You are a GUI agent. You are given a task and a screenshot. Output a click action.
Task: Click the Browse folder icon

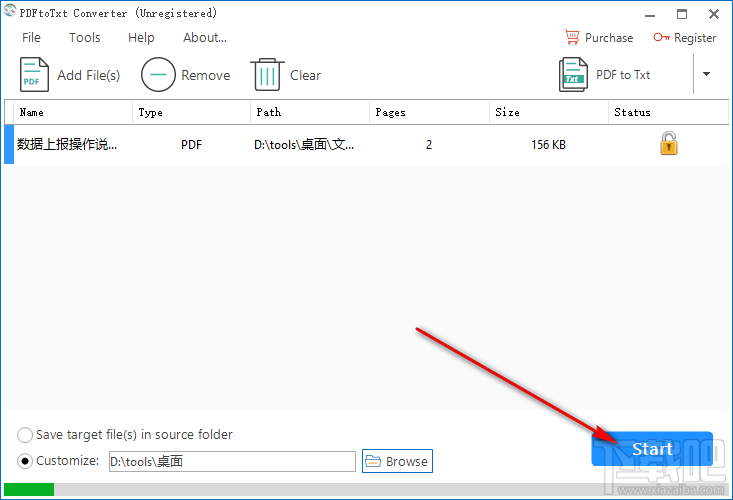pos(373,461)
